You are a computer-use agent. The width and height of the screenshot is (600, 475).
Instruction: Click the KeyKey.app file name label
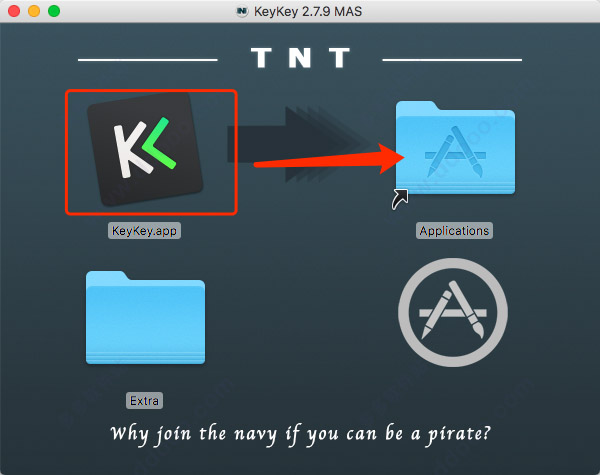click(x=144, y=231)
